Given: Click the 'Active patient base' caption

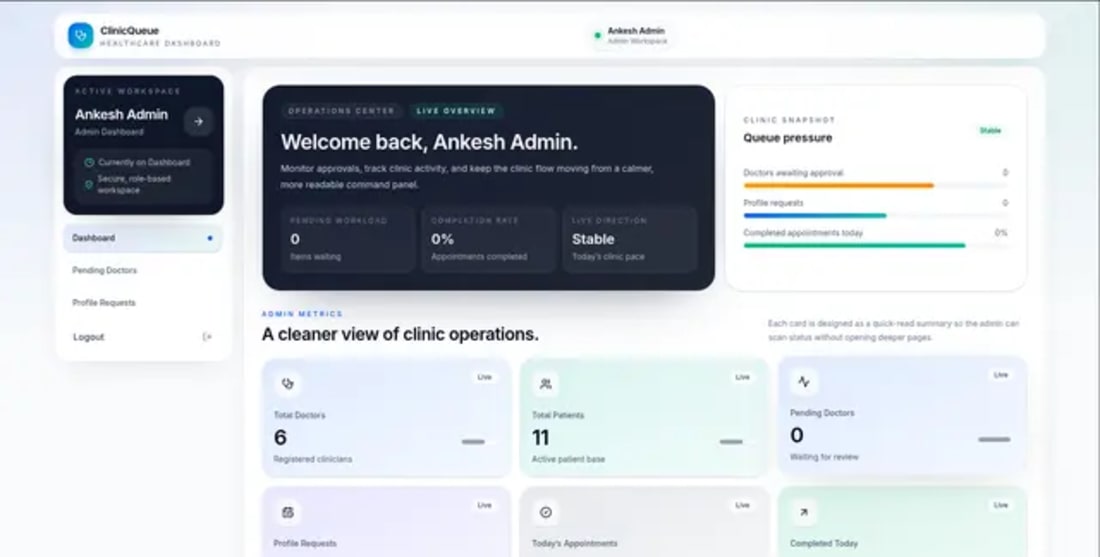Looking at the screenshot, I should click(x=568, y=459).
